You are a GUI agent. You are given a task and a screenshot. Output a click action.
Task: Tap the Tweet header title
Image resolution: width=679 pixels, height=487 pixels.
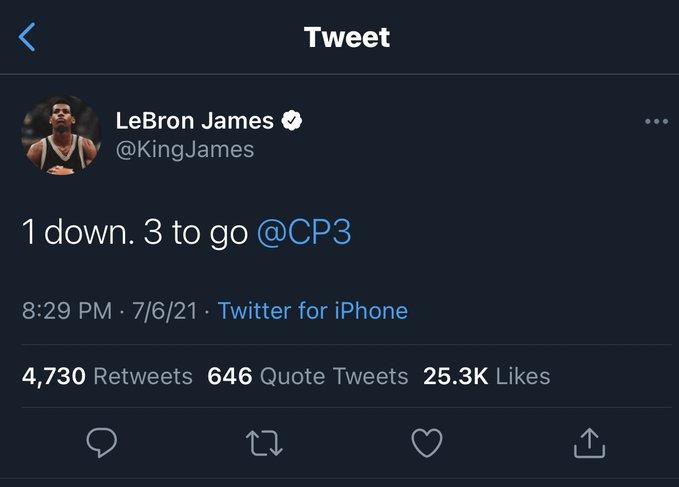[346, 38]
